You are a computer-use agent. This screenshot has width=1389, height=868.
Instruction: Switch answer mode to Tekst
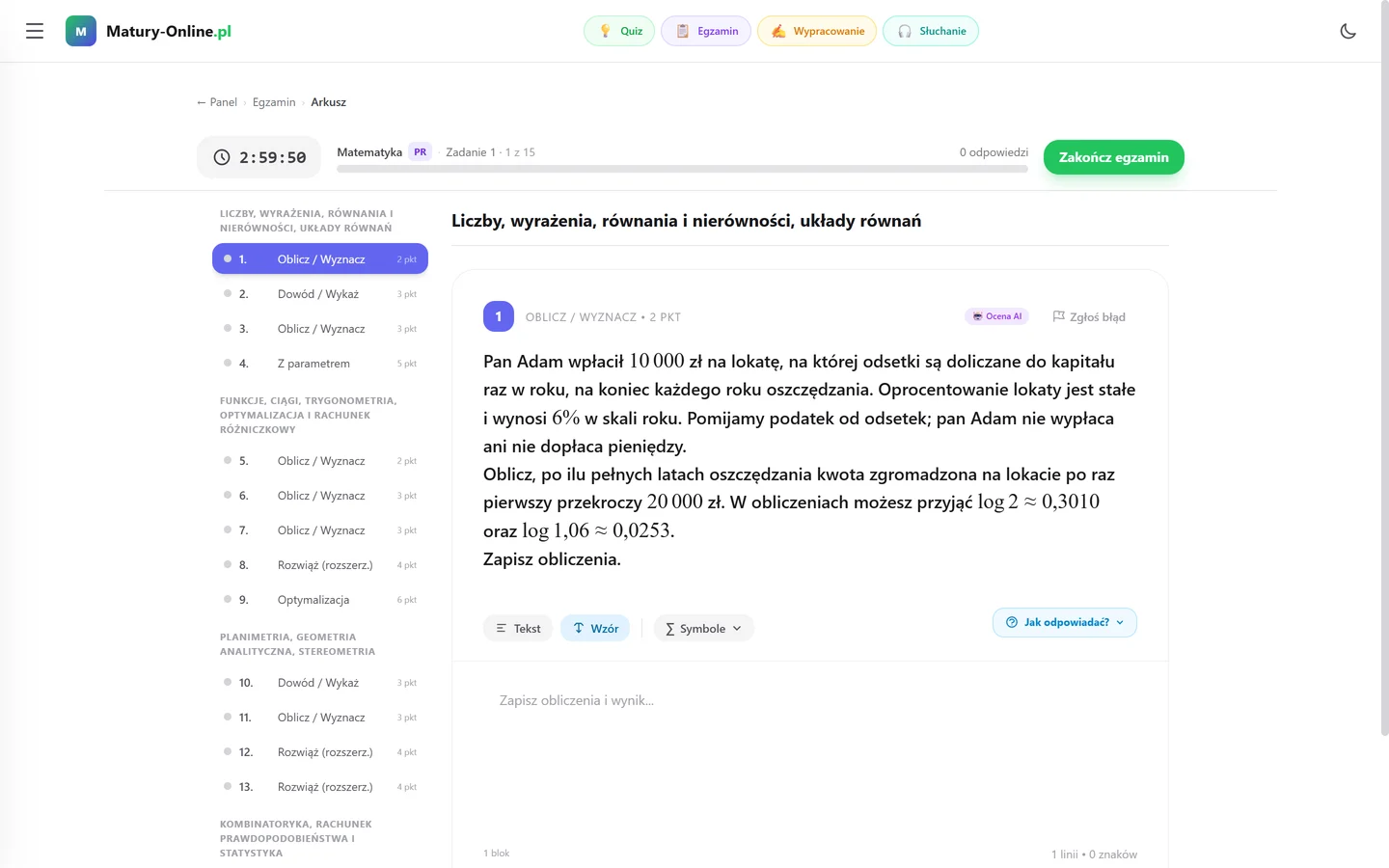pos(518,629)
